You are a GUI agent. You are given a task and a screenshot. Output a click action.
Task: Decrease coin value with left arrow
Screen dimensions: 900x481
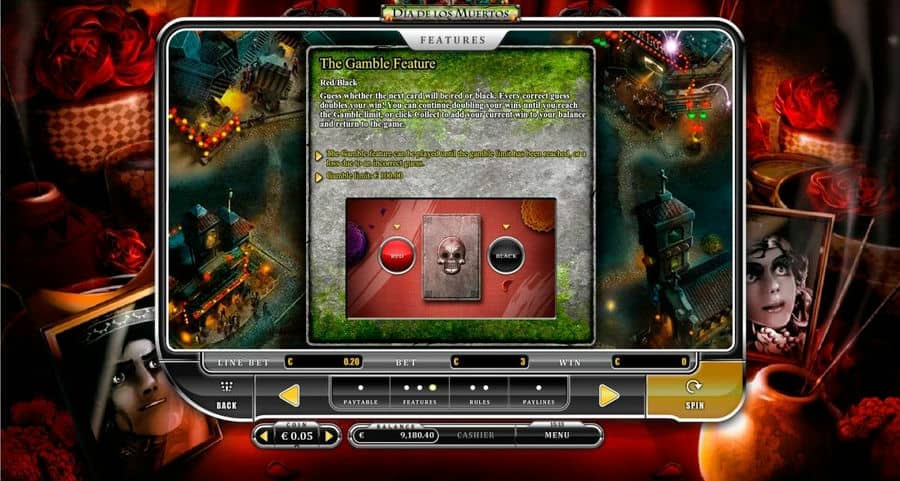[264, 436]
